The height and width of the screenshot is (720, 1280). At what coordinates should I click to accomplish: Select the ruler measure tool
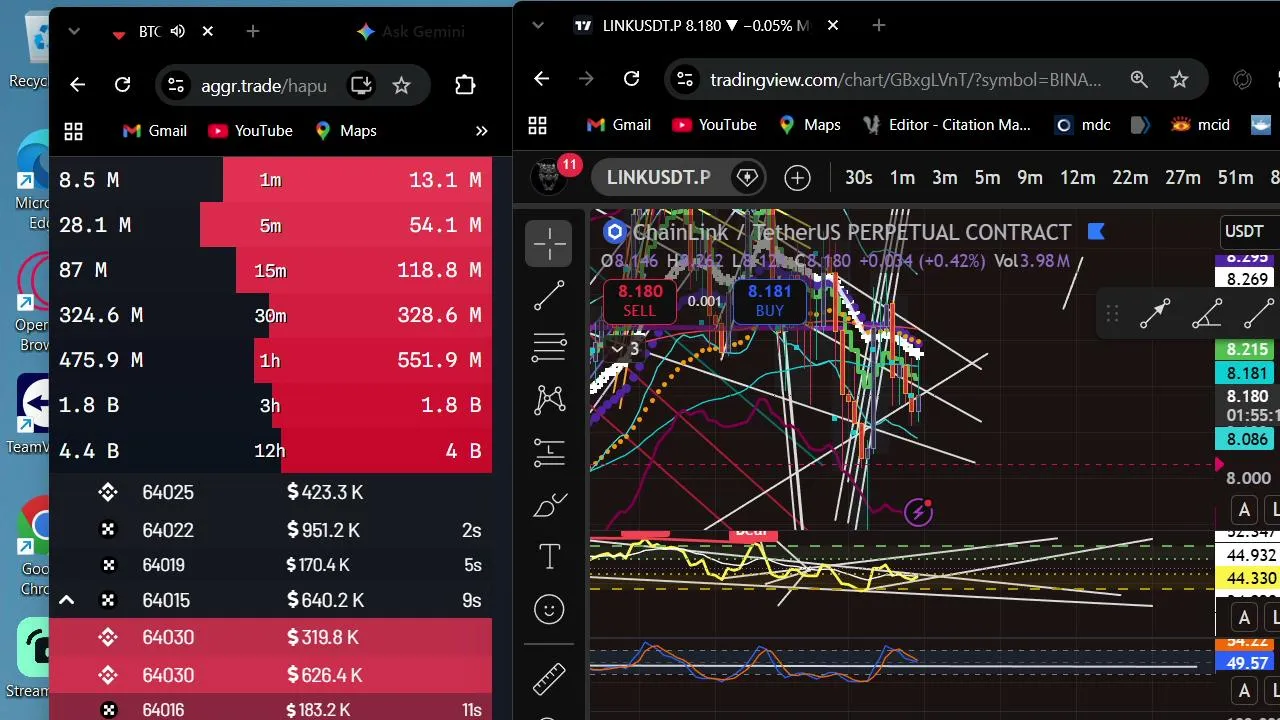[x=549, y=679]
